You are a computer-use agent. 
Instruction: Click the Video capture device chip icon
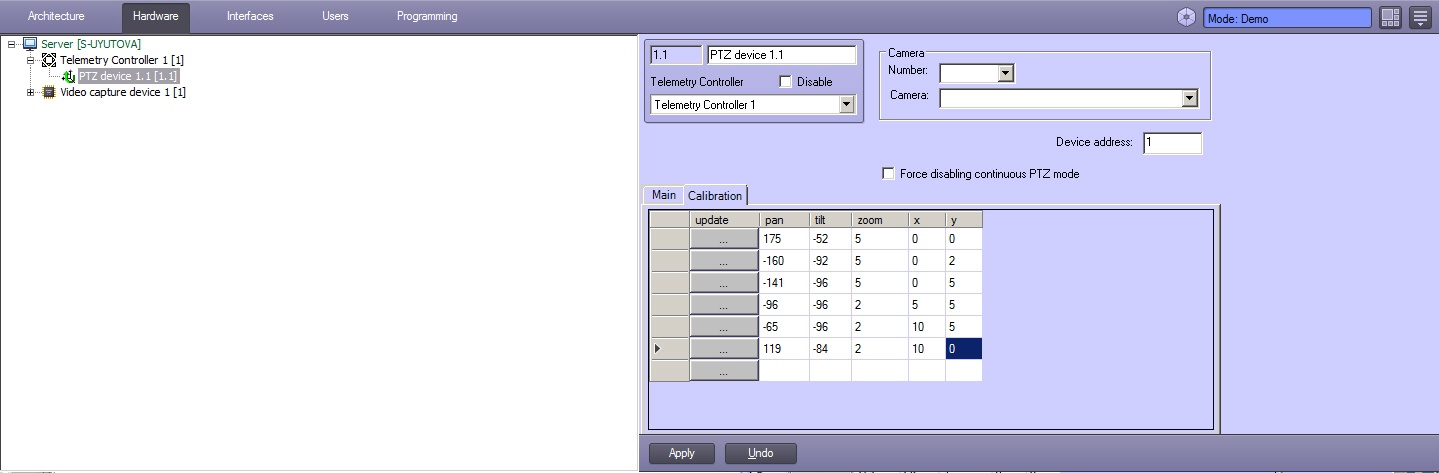49,92
